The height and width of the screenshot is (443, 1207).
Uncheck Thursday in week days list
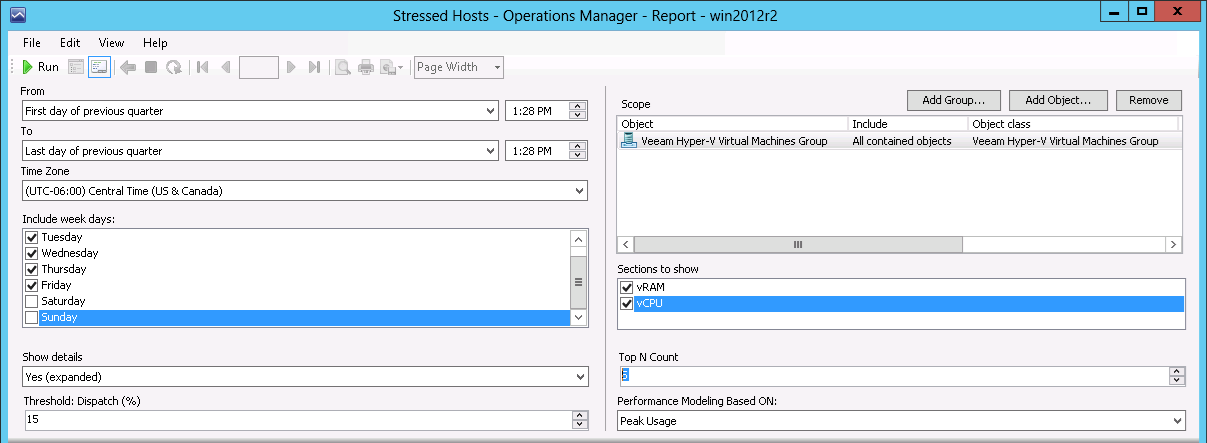coord(31,269)
